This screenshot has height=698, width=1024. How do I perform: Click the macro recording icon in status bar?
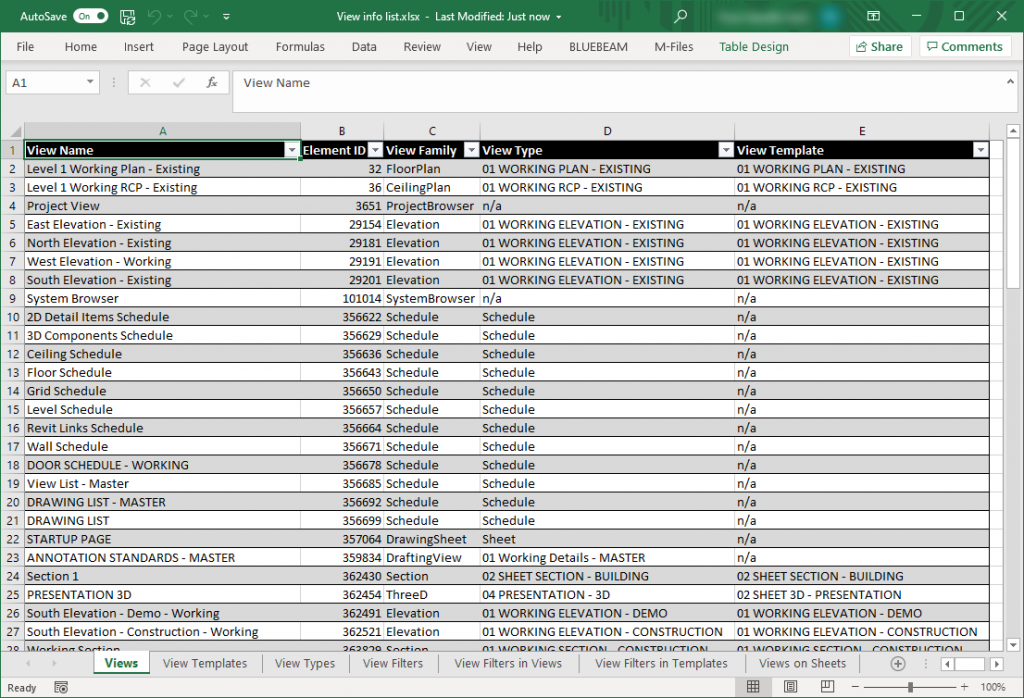(x=61, y=687)
